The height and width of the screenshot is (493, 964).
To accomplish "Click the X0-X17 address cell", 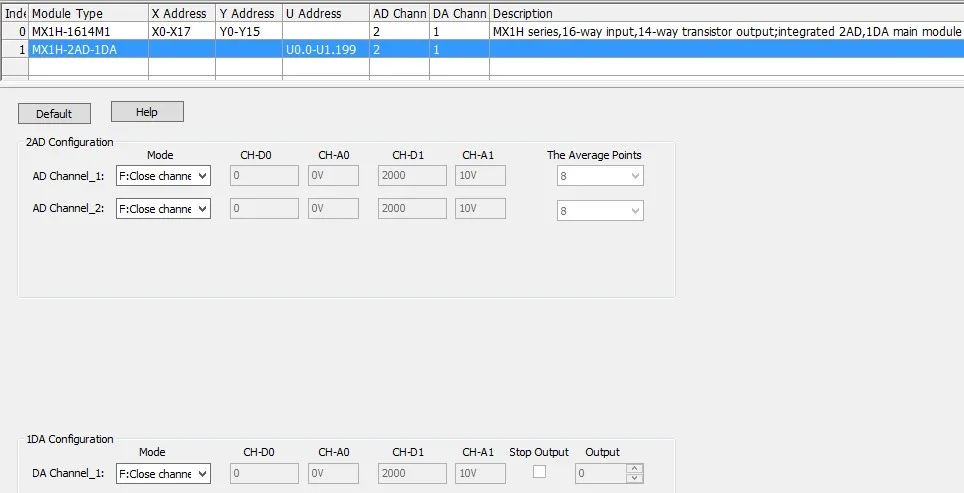I will 181,31.
